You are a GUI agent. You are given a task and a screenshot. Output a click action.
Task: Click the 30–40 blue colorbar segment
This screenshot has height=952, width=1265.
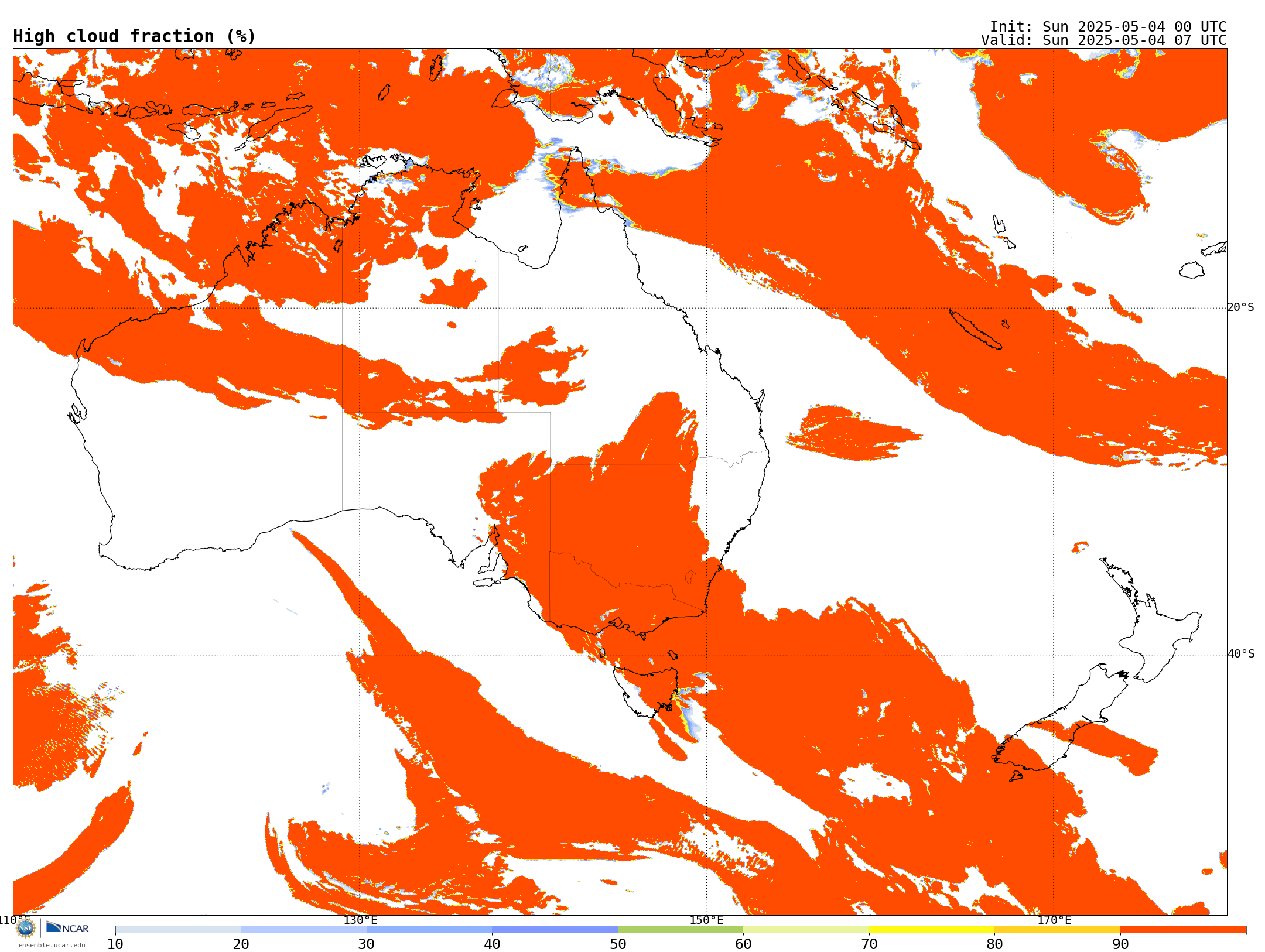click(429, 930)
